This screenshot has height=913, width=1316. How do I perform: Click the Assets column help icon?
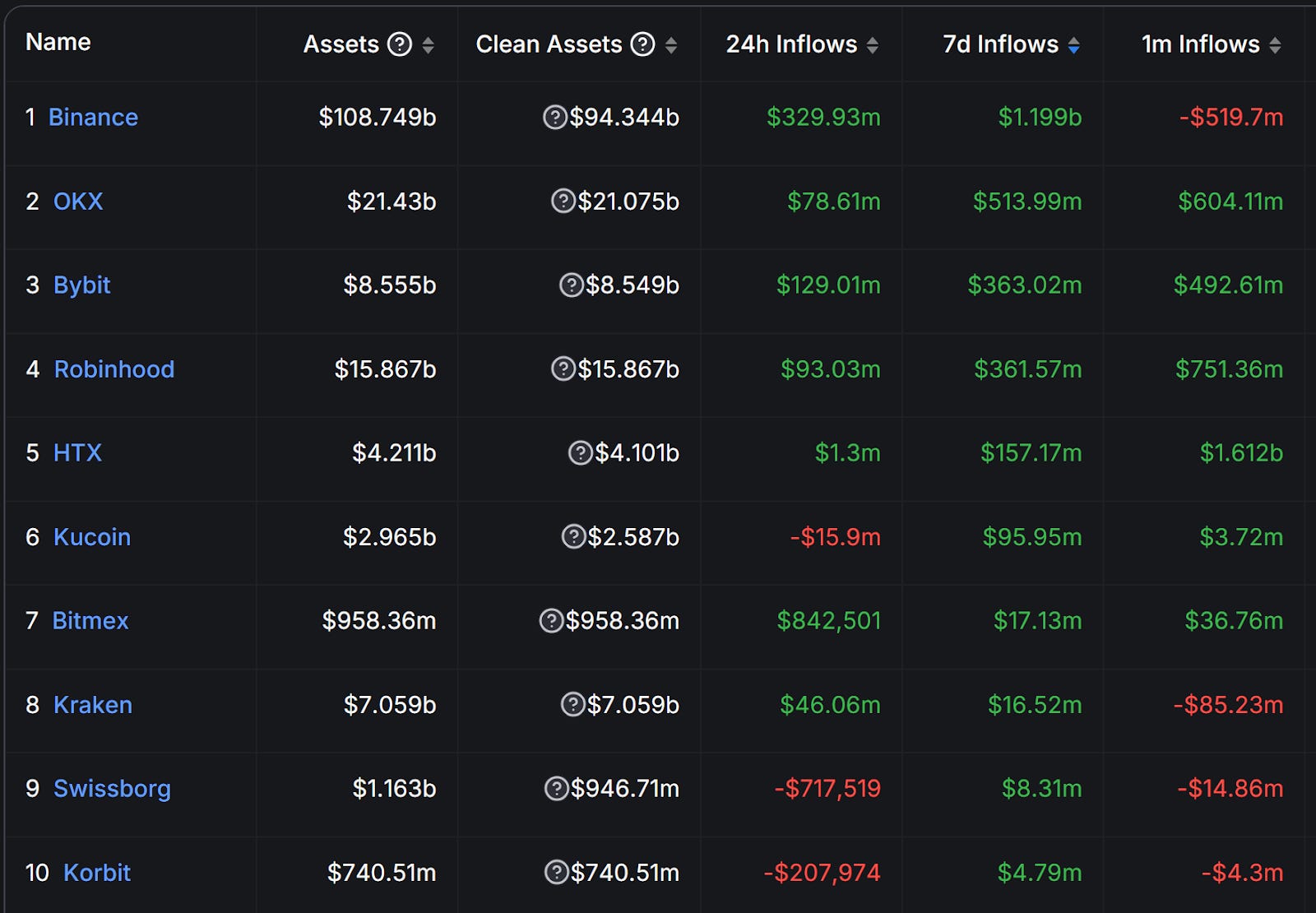[x=400, y=44]
